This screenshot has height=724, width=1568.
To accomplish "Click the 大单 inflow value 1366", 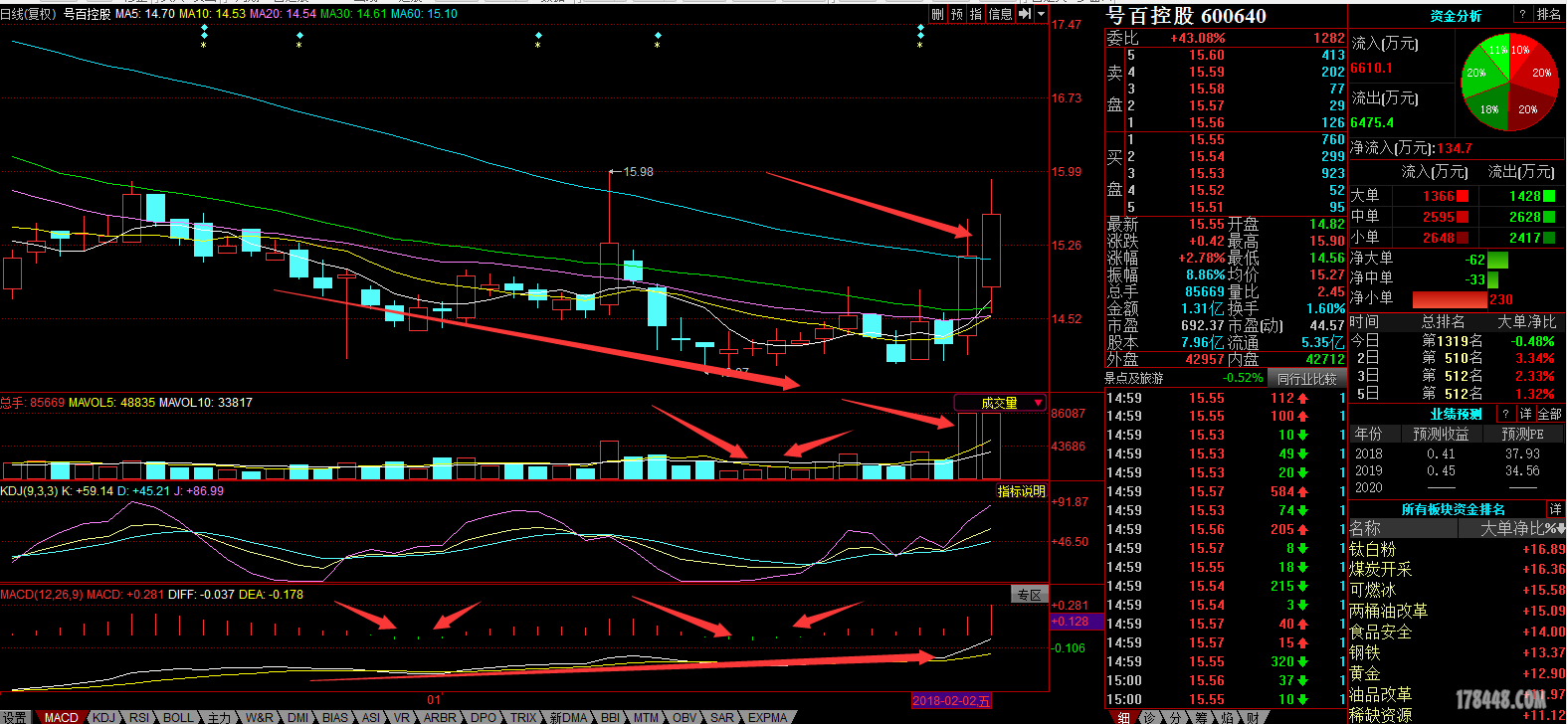I will pyautogui.click(x=1439, y=197).
